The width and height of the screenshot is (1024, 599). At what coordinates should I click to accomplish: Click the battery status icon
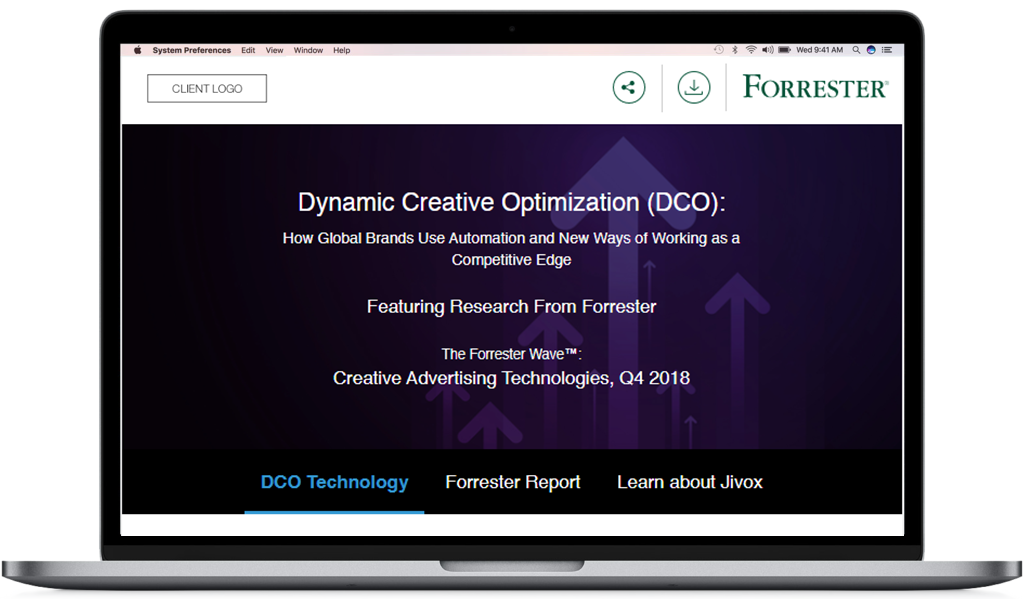(784, 50)
